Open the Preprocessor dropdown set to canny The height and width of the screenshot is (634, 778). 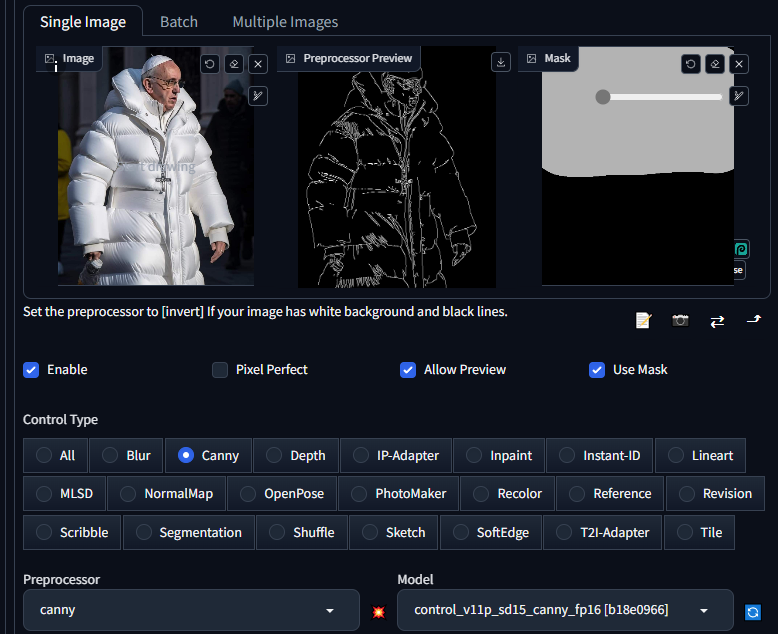pyautogui.click(x=190, y=610)
